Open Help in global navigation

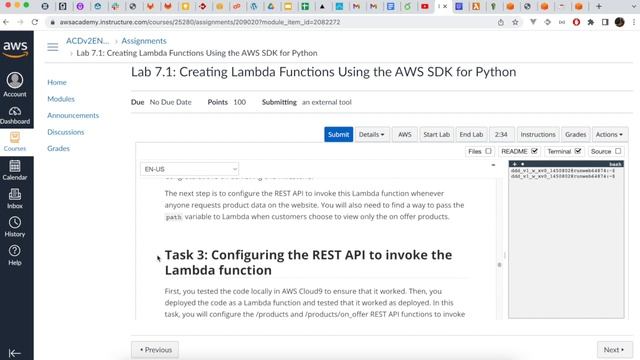click(x=15, y=256)
